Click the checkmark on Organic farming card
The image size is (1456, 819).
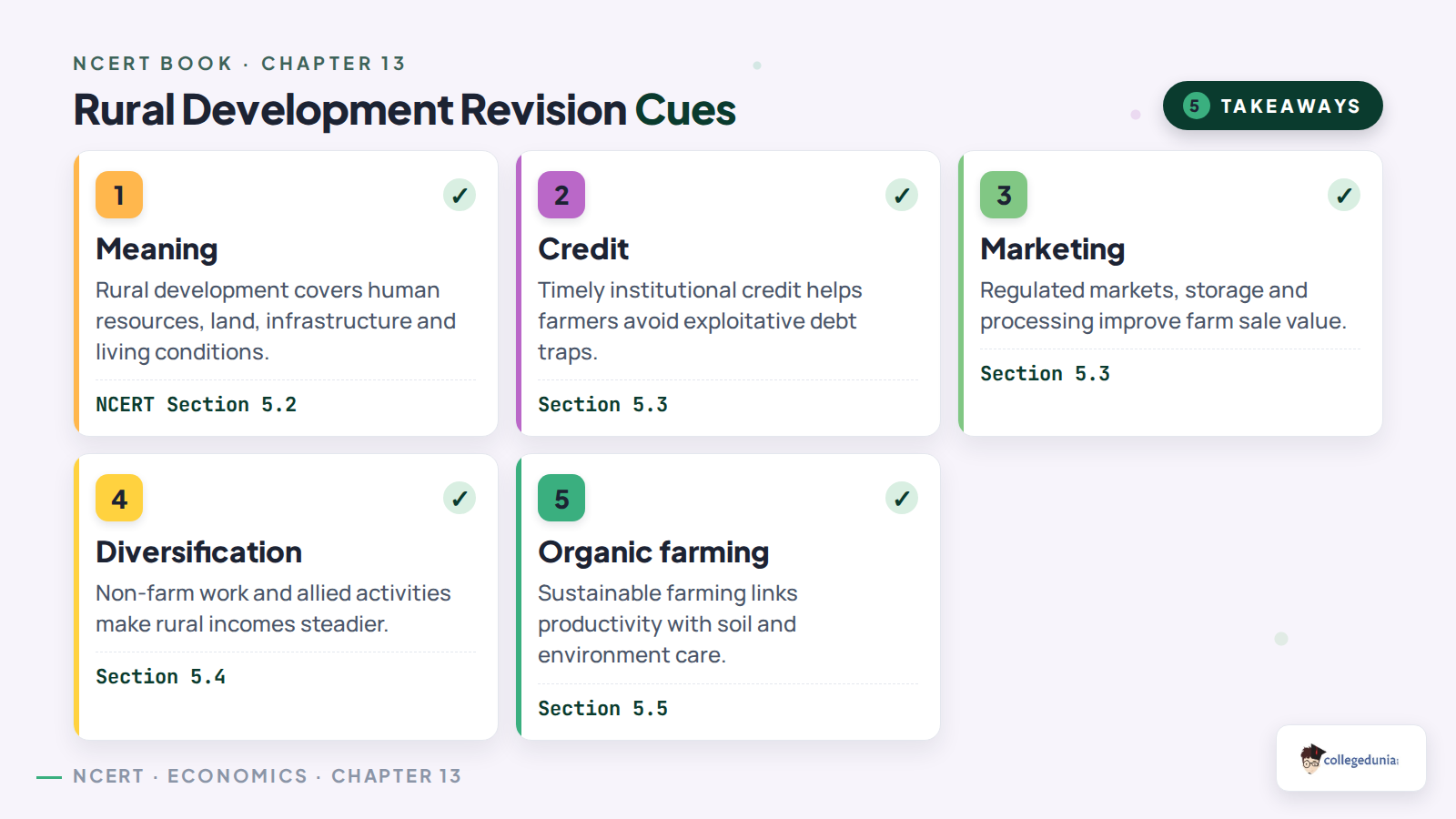click(x=902, y=498)
